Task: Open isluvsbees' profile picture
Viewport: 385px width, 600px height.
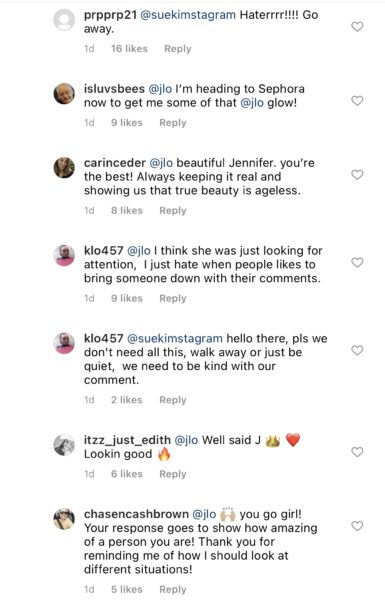Action: tap(64, 93)
